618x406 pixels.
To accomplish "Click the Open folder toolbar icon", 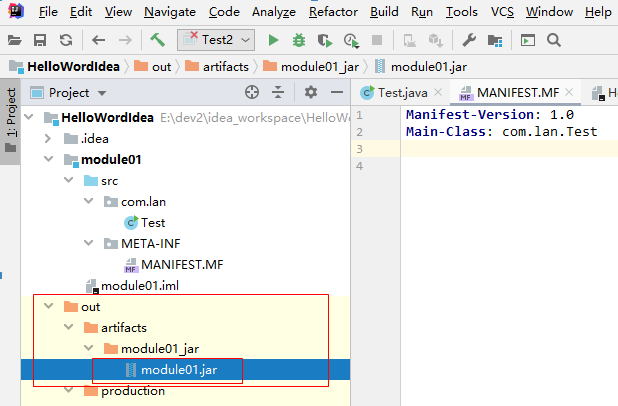I will coord(15,40).
